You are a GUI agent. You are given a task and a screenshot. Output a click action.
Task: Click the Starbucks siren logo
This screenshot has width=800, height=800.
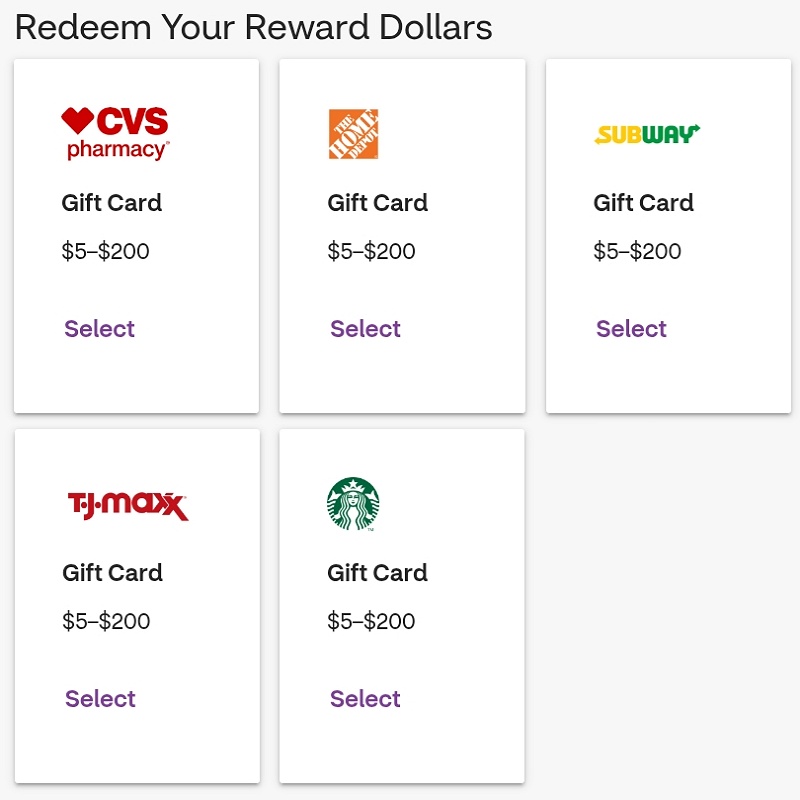[353, 504]
